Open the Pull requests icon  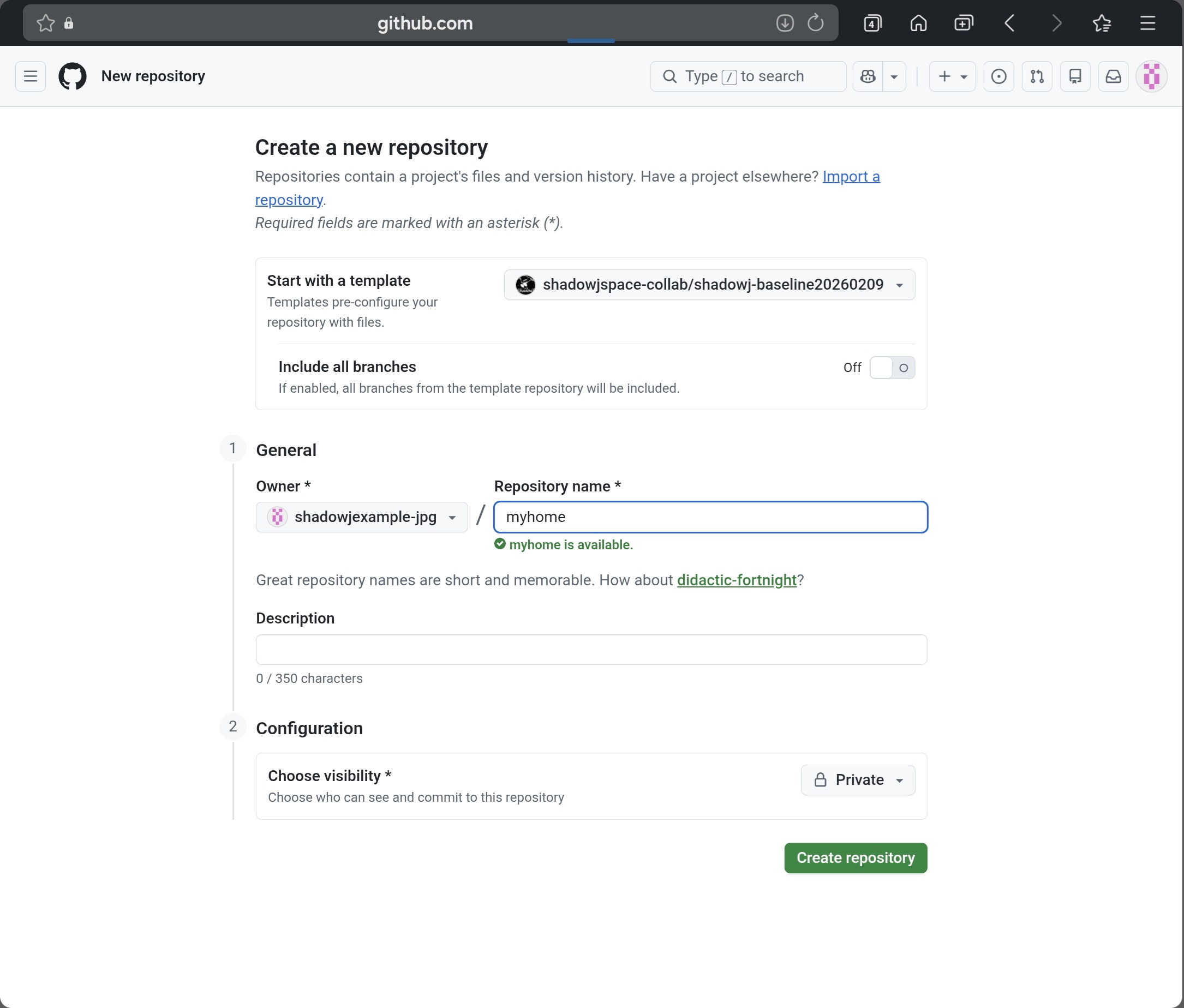(x=1037, y=76)
